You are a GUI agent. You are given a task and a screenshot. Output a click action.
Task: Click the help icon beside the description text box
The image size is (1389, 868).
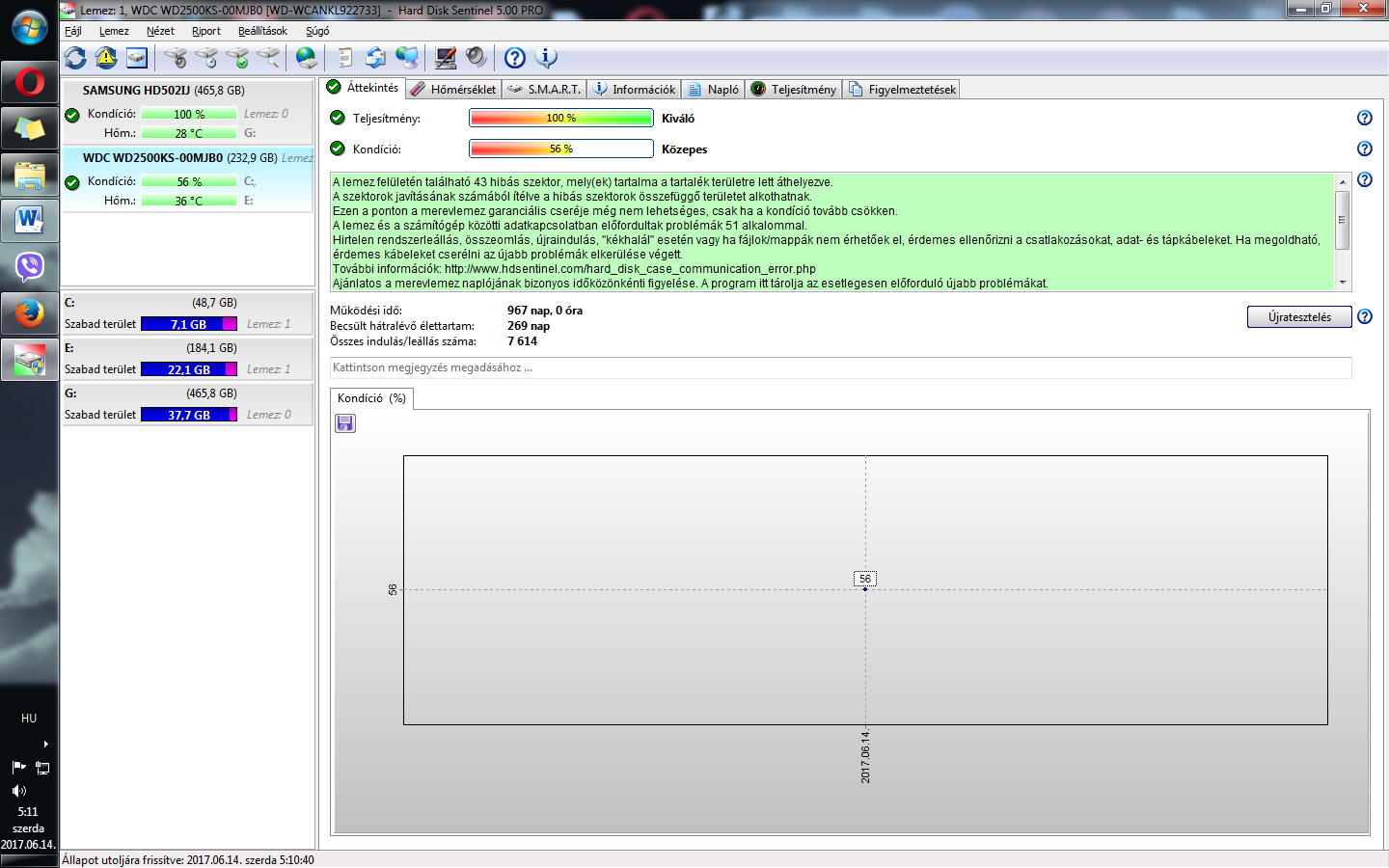pyautogui.click(x=1365, y=179)
